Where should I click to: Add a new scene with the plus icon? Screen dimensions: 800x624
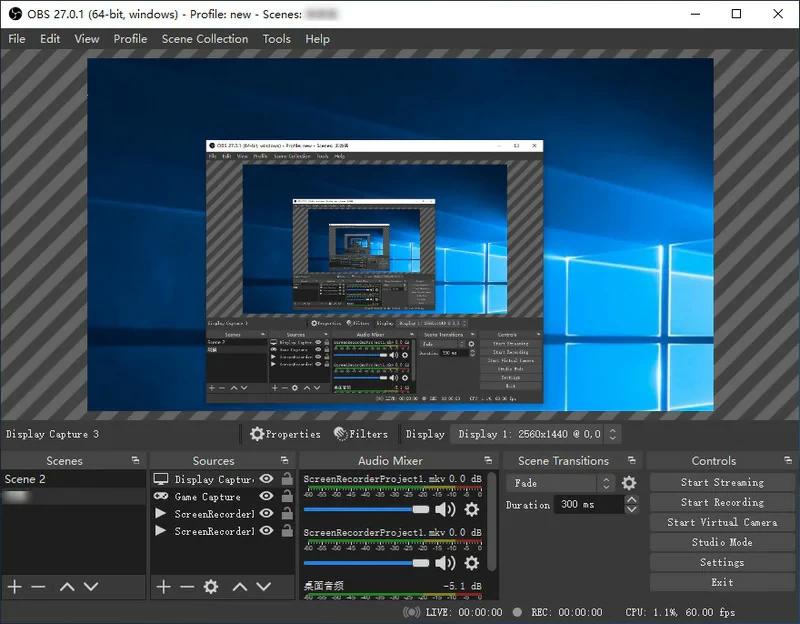click(x=14, y=587)
